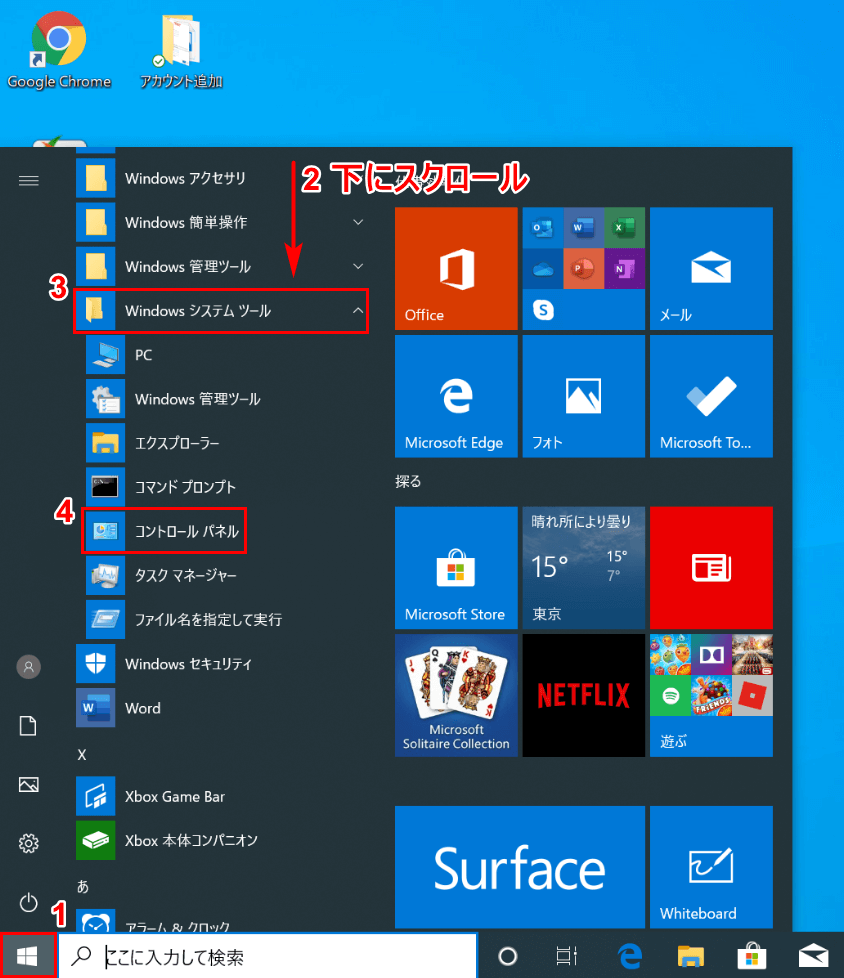This screenshot has width=844, height=978.
Task: Open Outlook in the Office apps tile
Action: point(543,228)
